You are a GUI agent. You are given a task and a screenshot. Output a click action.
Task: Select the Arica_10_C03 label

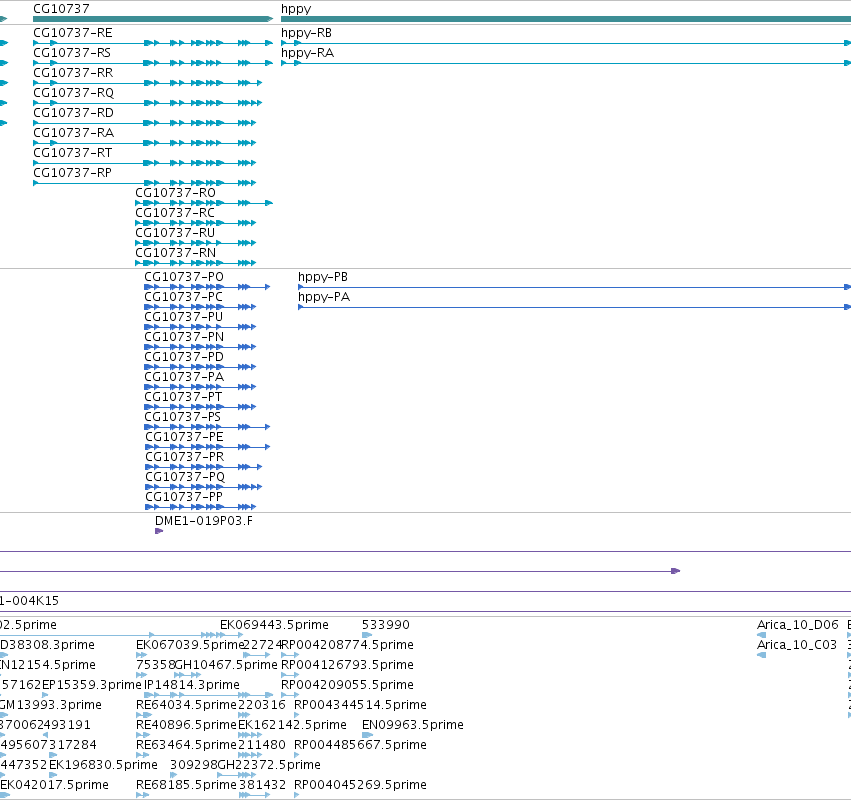(797, 645)
